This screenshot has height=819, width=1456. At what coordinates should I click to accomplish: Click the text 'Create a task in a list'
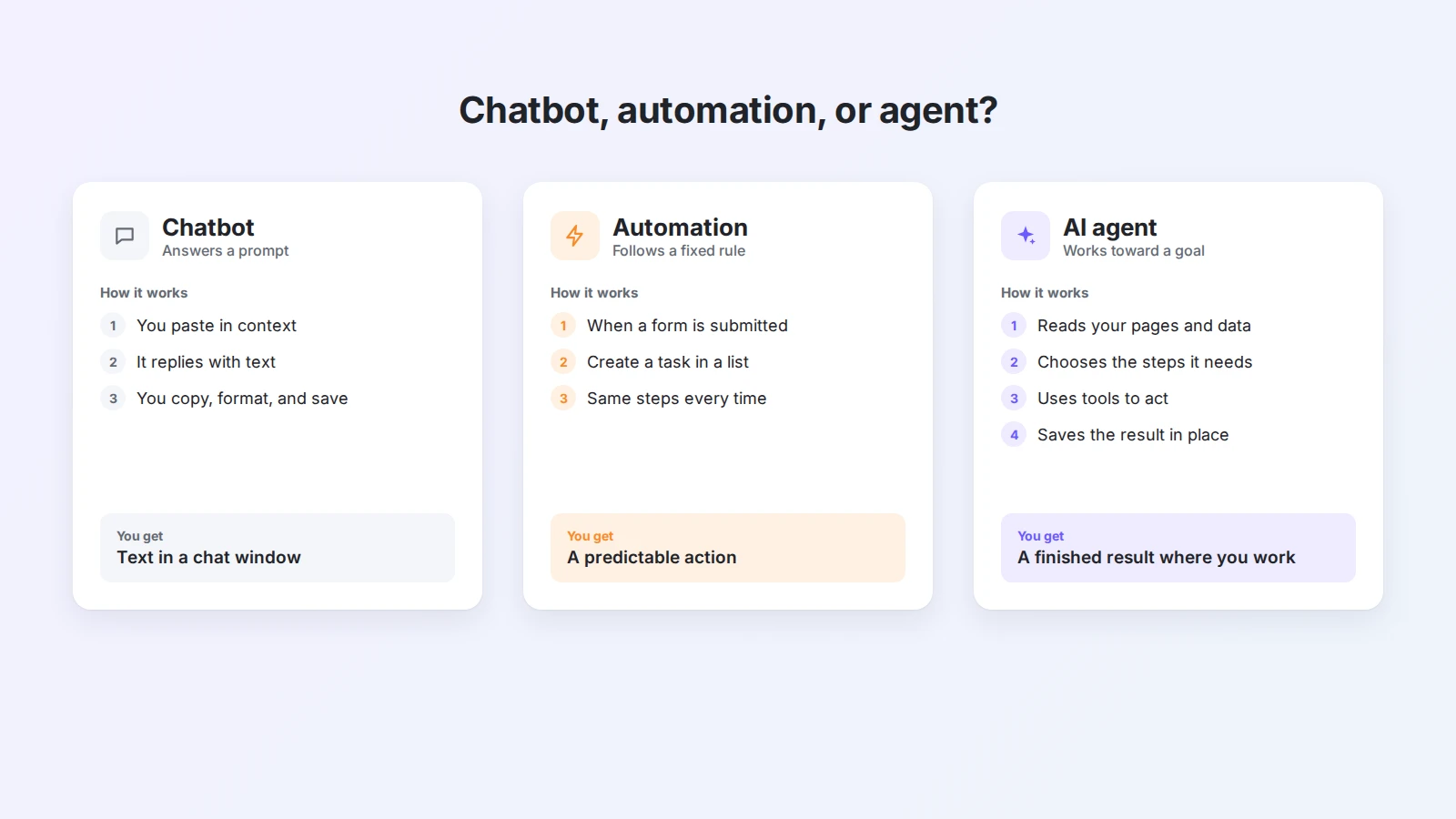[668, 362]
